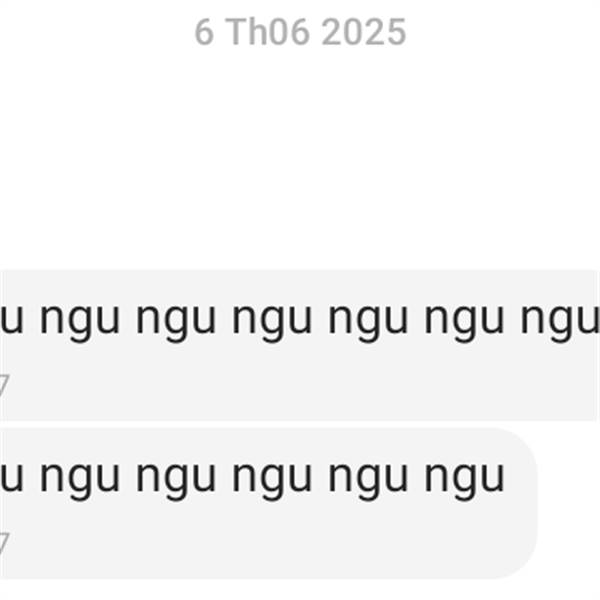Click the gap between the two message bubbles

(298, 424)
